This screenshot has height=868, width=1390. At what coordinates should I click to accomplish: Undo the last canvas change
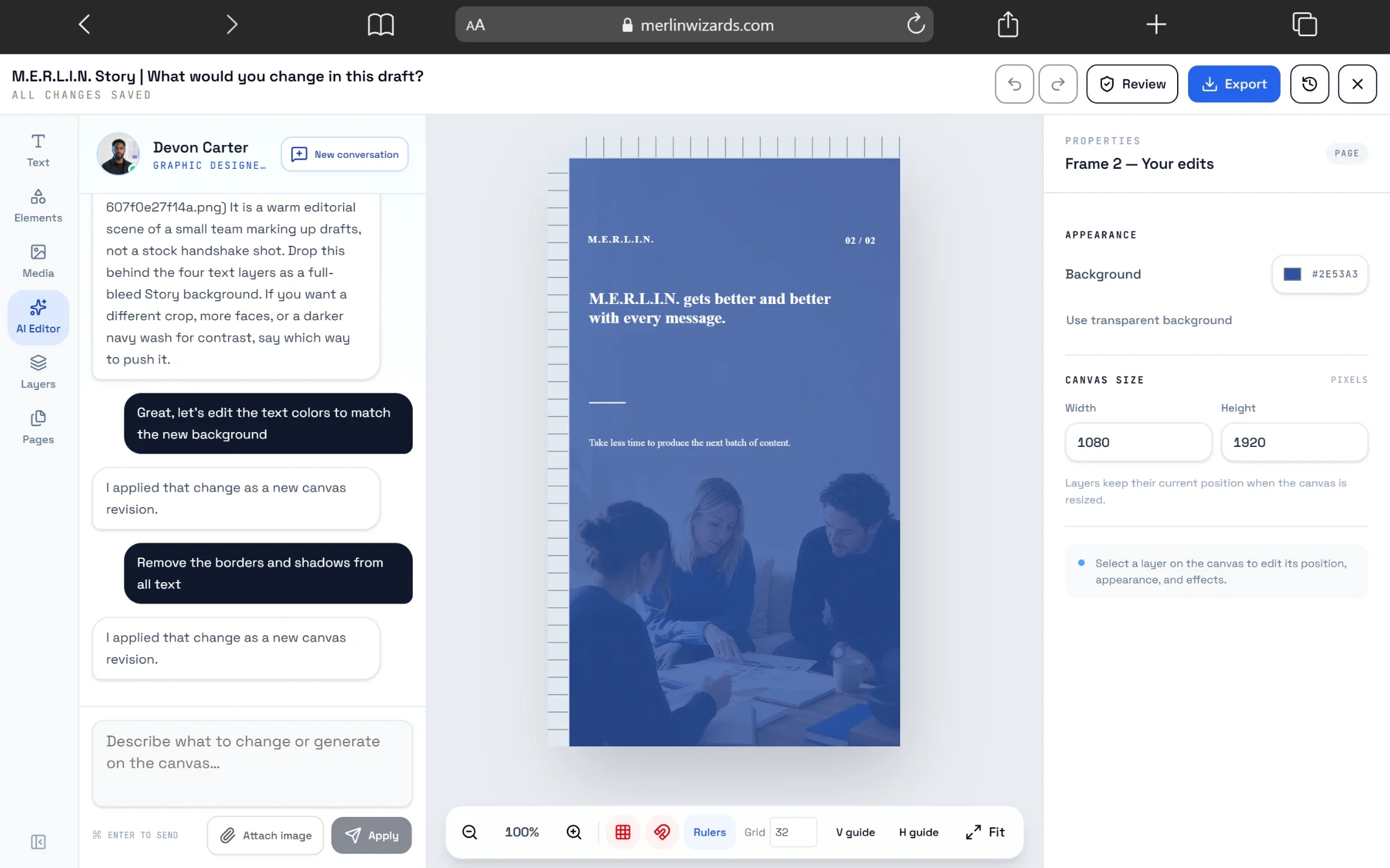1014,84
